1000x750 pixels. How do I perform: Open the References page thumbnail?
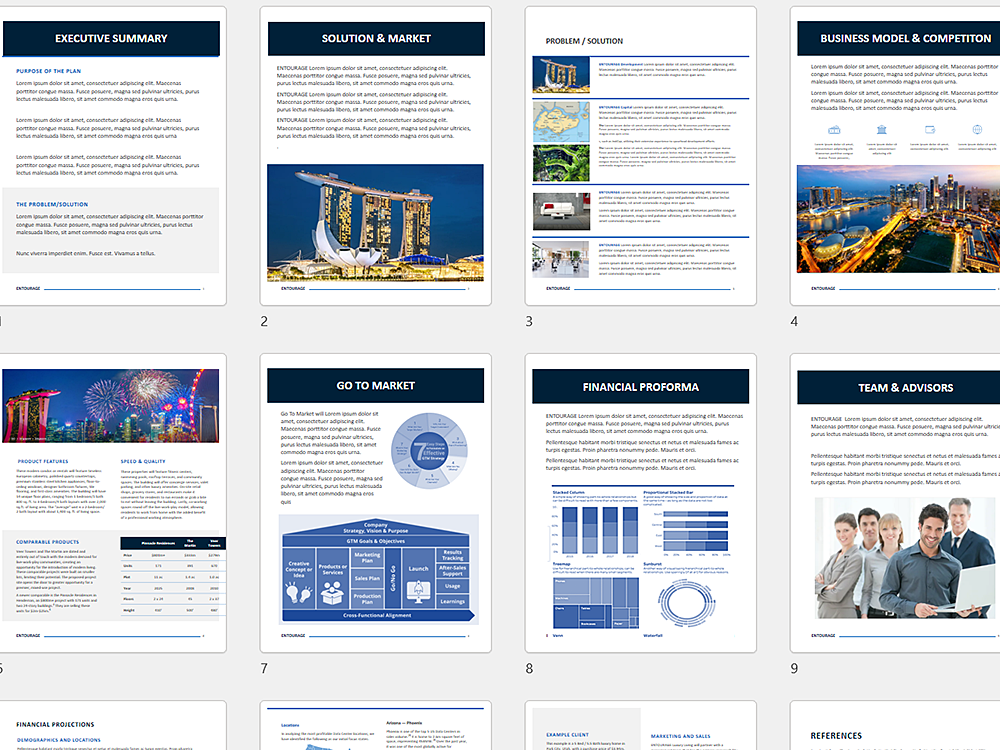(x=895, y=726)
